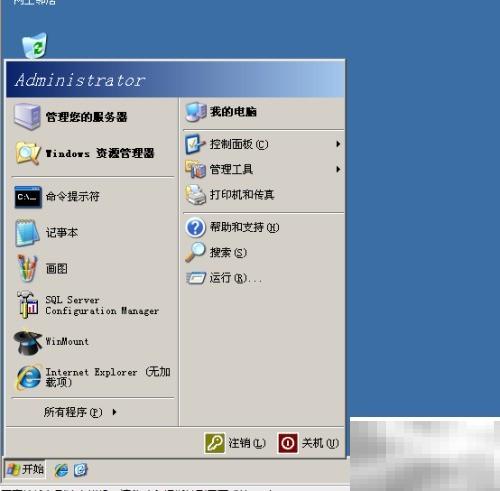Click the My Computer icon
This screenshot has height=491, width=500.
pos(196,112)
